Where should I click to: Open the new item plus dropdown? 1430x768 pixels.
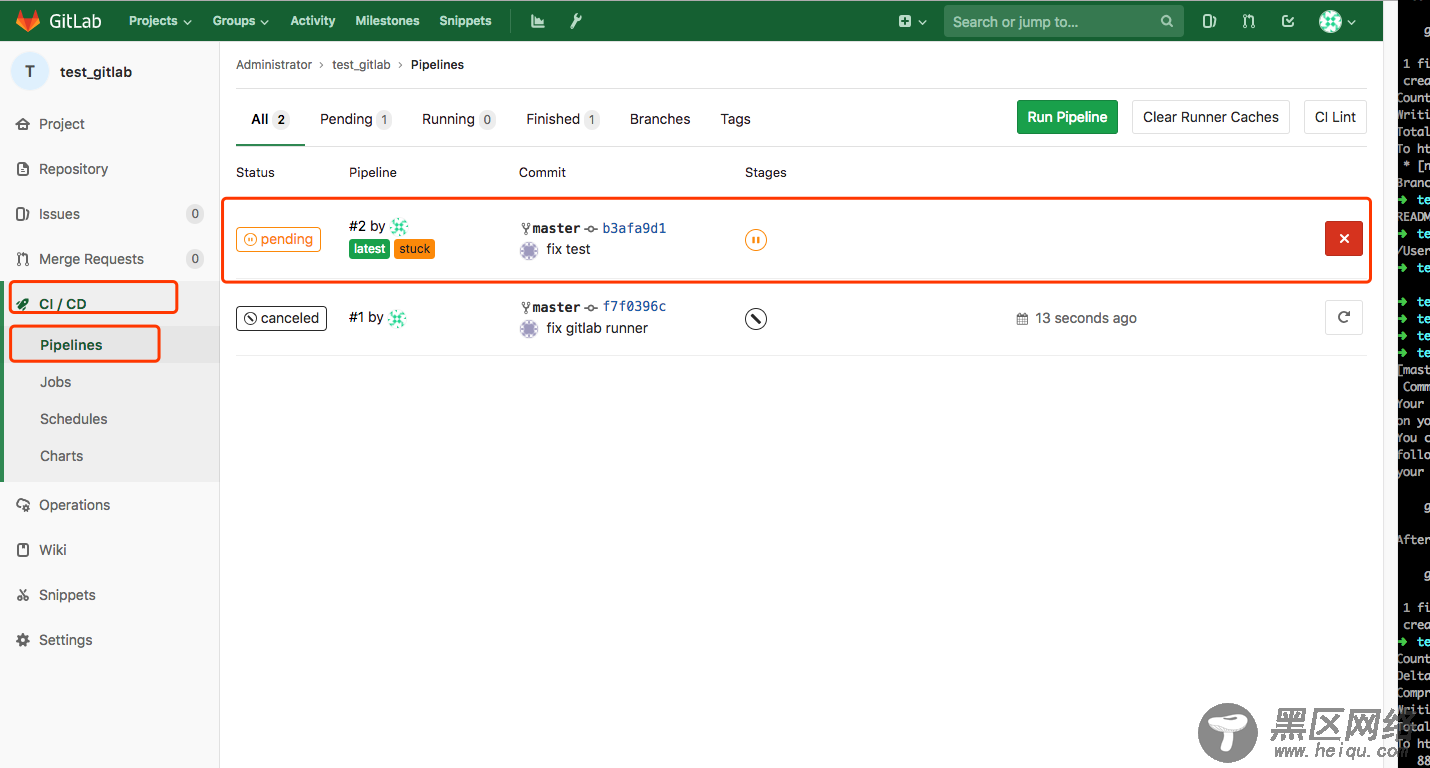(912, 21)
